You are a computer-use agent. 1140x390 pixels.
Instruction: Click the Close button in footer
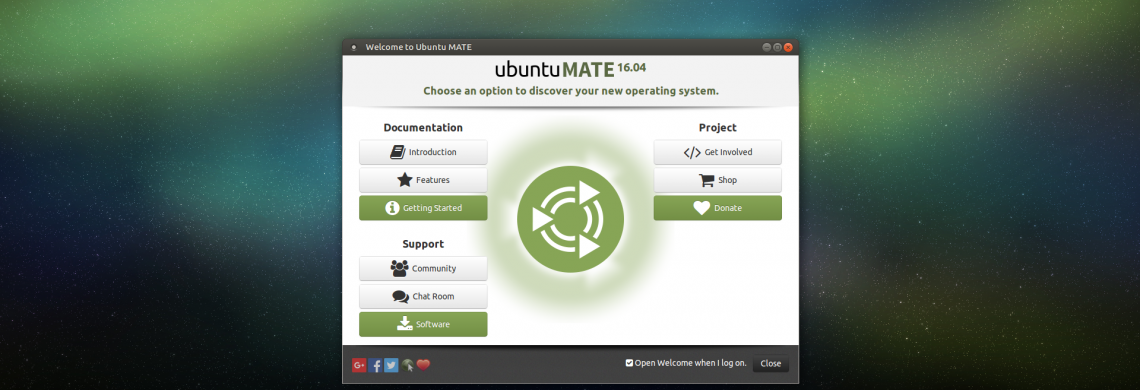click(771, 363)
